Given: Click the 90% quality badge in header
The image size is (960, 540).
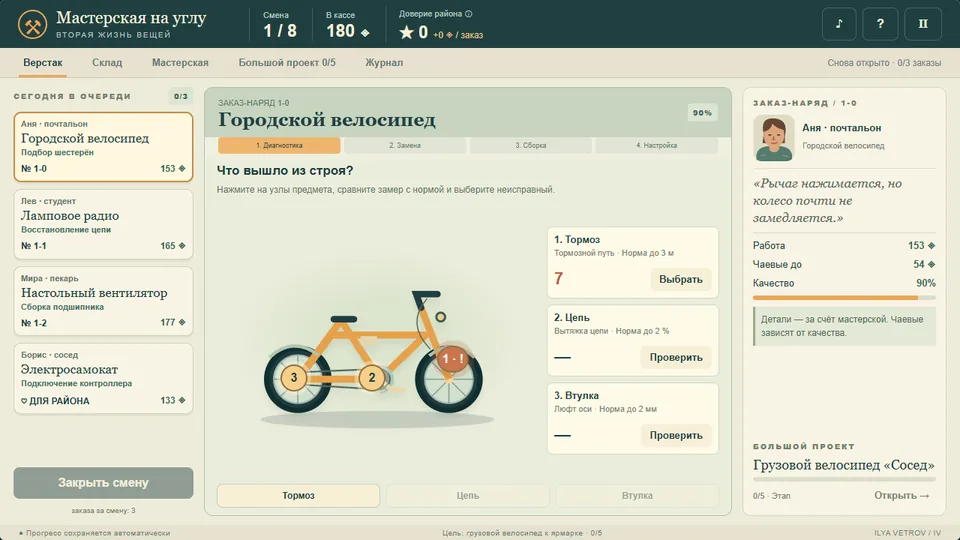Looking at the screenshot, I should pos(702,113).
